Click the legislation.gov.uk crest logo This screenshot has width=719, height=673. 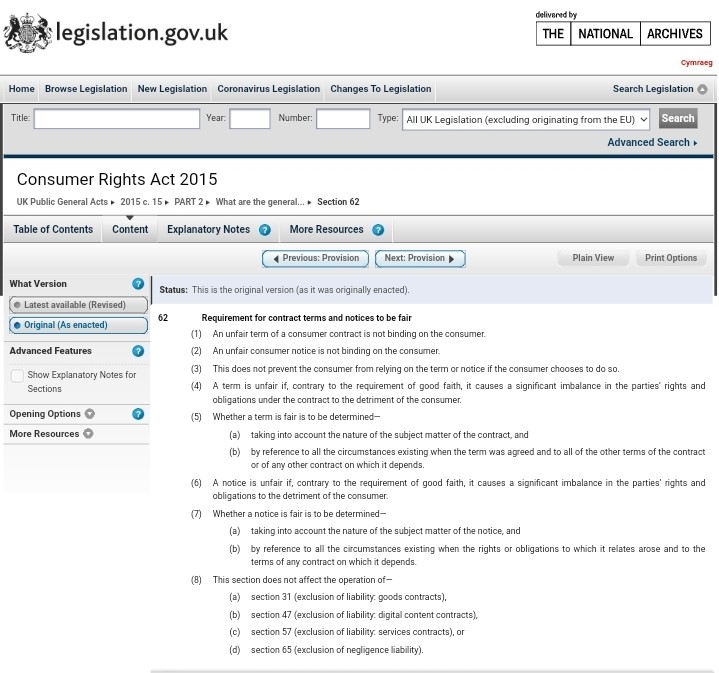28,32
